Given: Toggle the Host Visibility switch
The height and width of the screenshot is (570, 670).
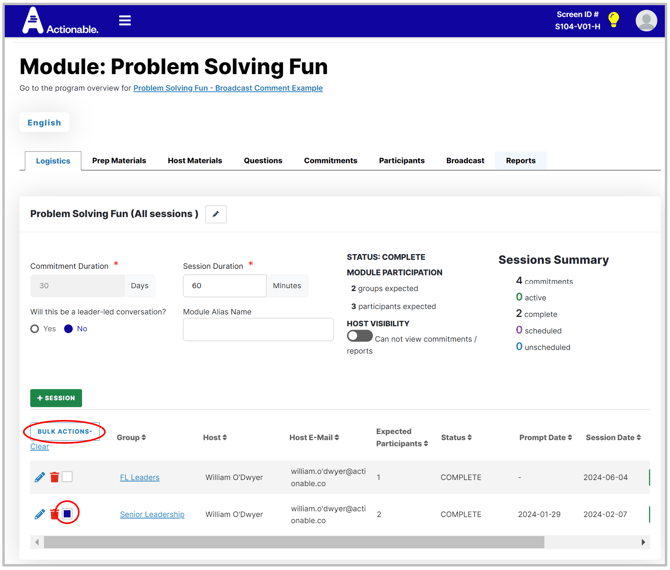Looking at the screenshot, I should click(359, 336).
